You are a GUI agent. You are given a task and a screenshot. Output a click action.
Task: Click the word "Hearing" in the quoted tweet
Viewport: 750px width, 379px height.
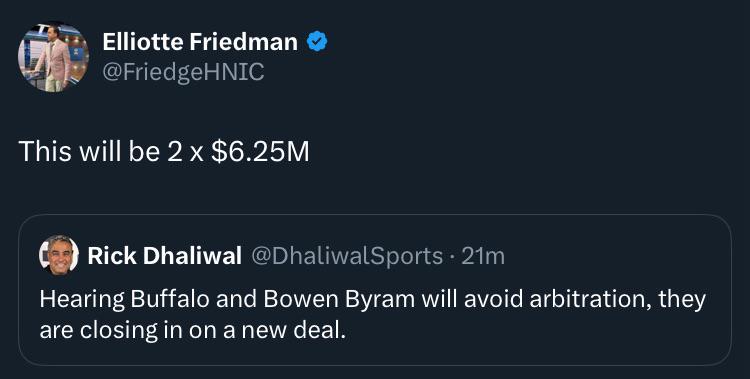click(x=82, y=300)
